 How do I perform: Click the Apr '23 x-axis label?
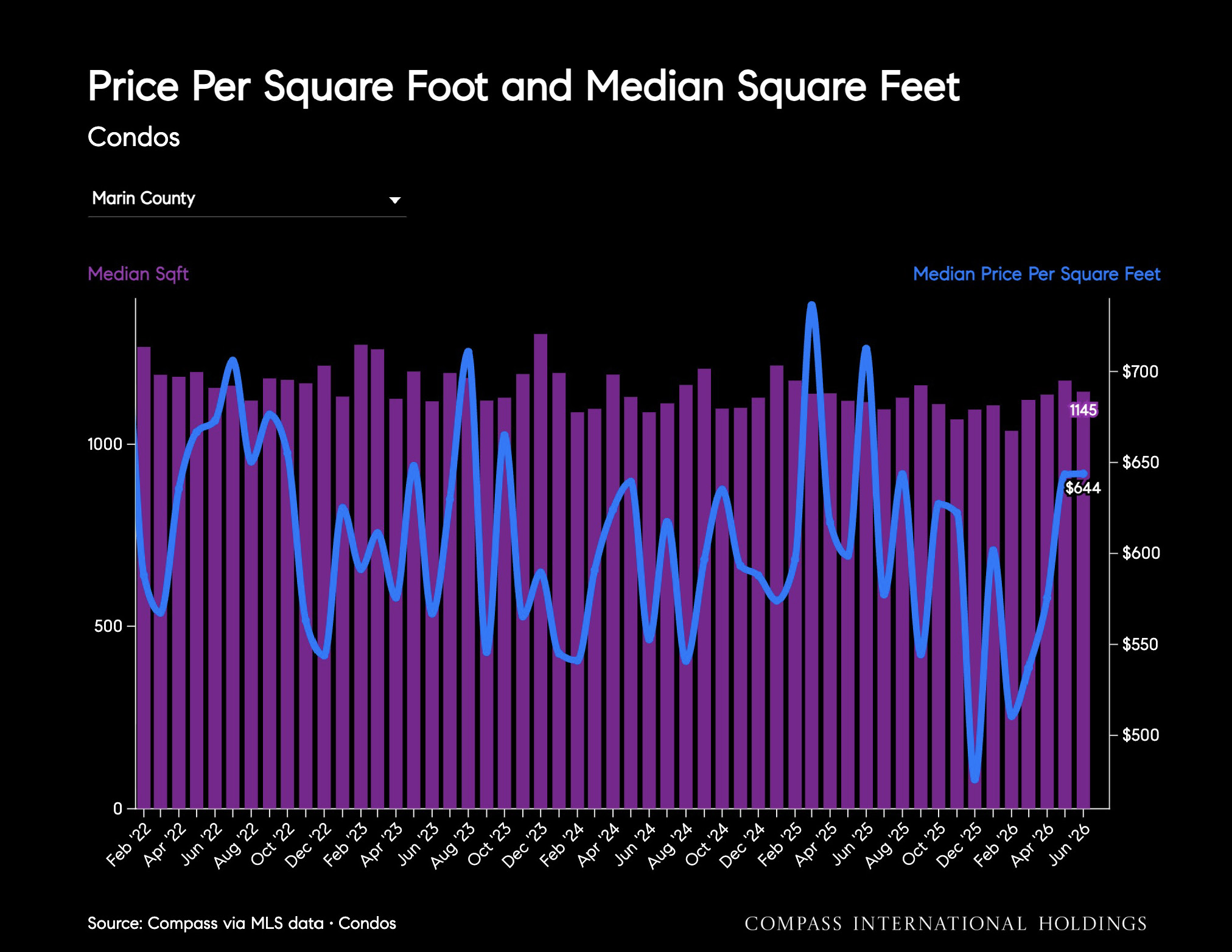(x=382, y=844)
